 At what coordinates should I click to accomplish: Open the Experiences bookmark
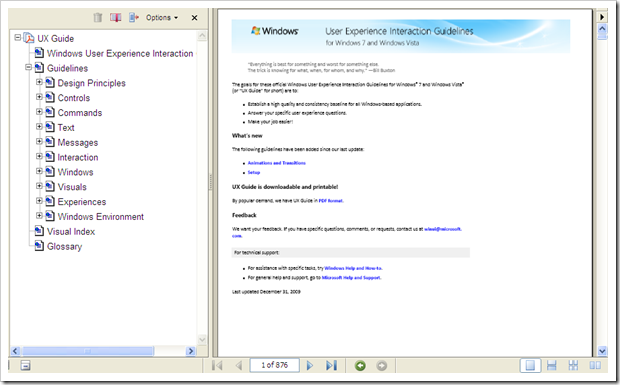(x=82, y=202)
